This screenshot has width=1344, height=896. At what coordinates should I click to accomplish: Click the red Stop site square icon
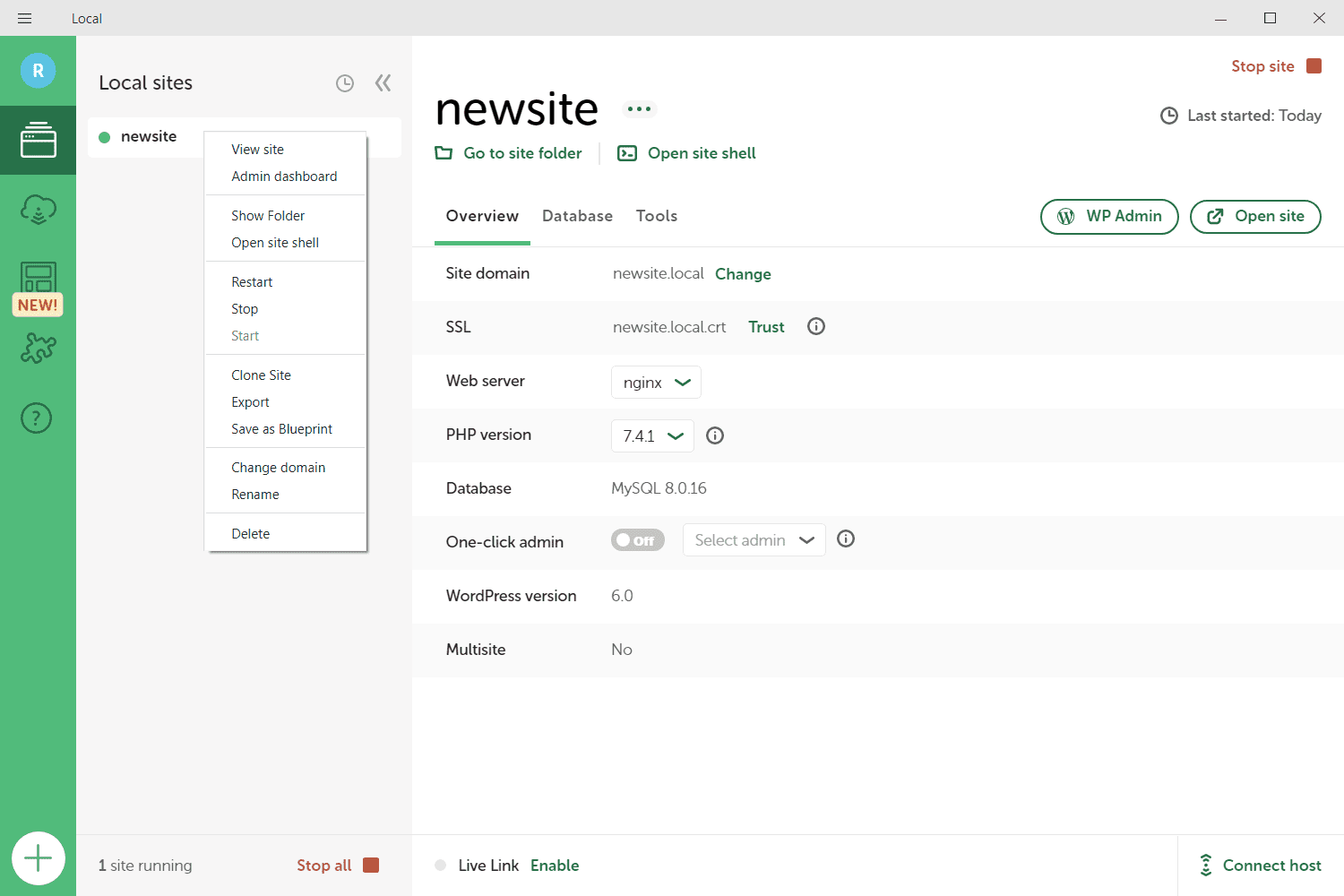1314,65
